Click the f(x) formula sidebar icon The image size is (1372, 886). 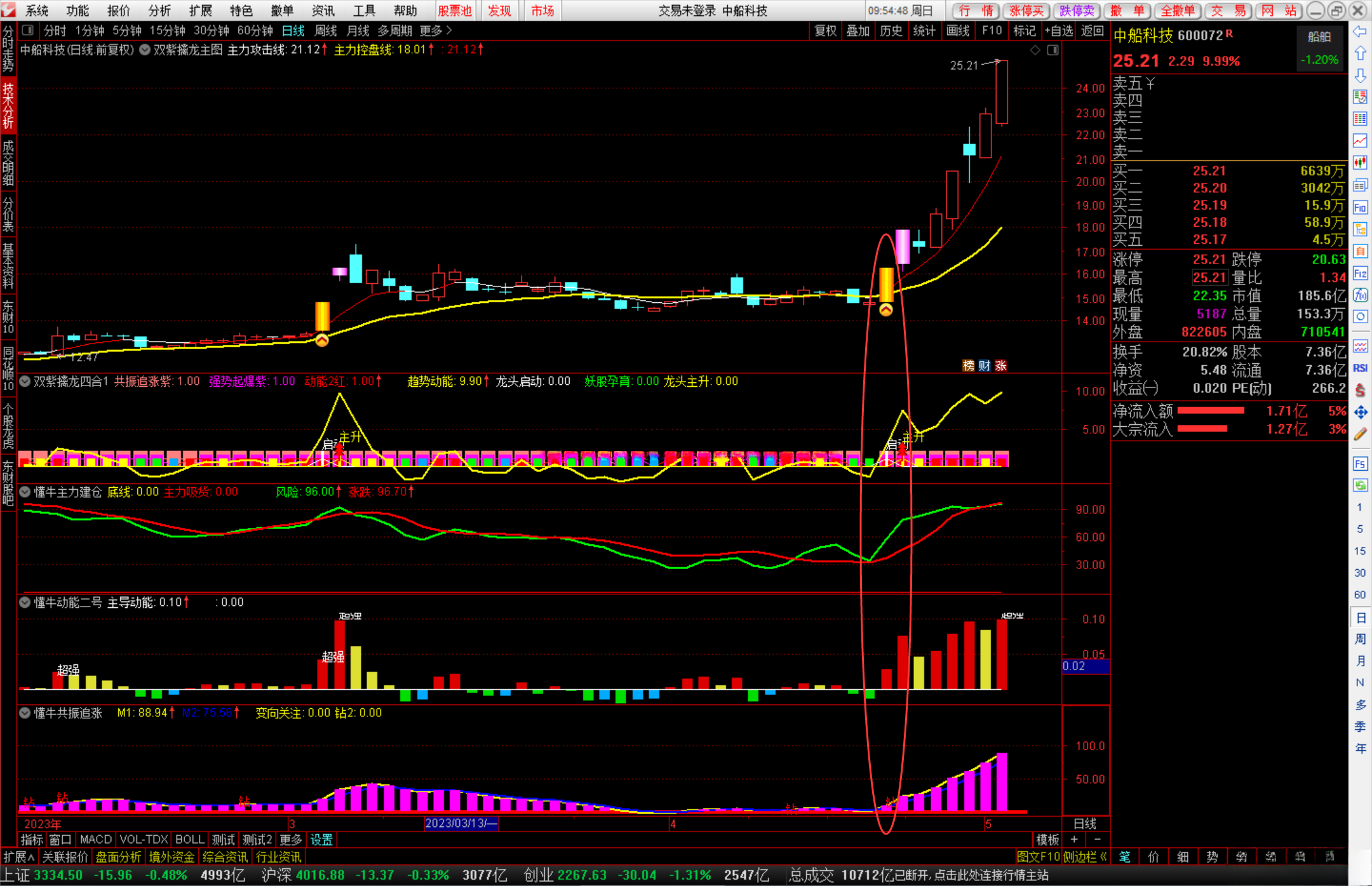pyautogui.click(x=1360, y=295)
